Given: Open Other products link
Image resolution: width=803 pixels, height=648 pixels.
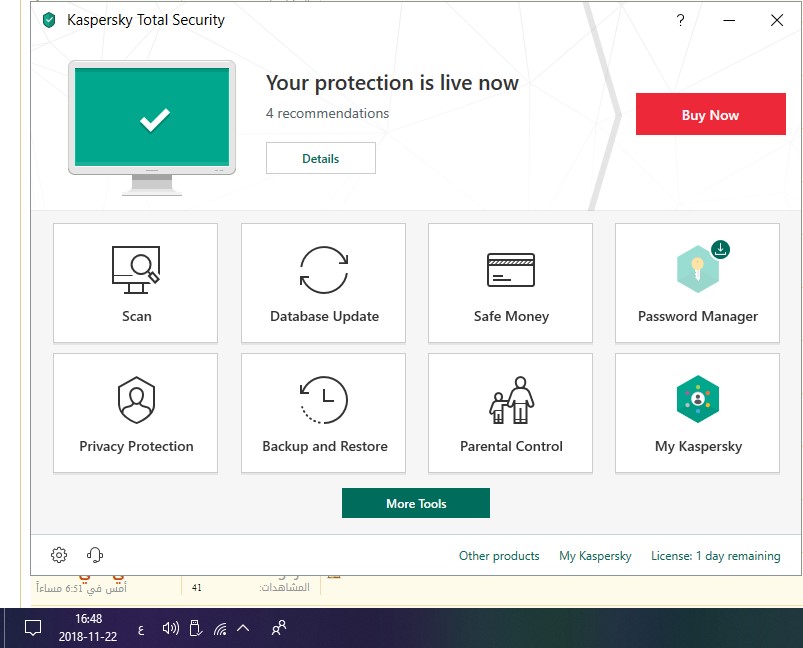Looking at the screenshot, I should [x=499, y=556].
